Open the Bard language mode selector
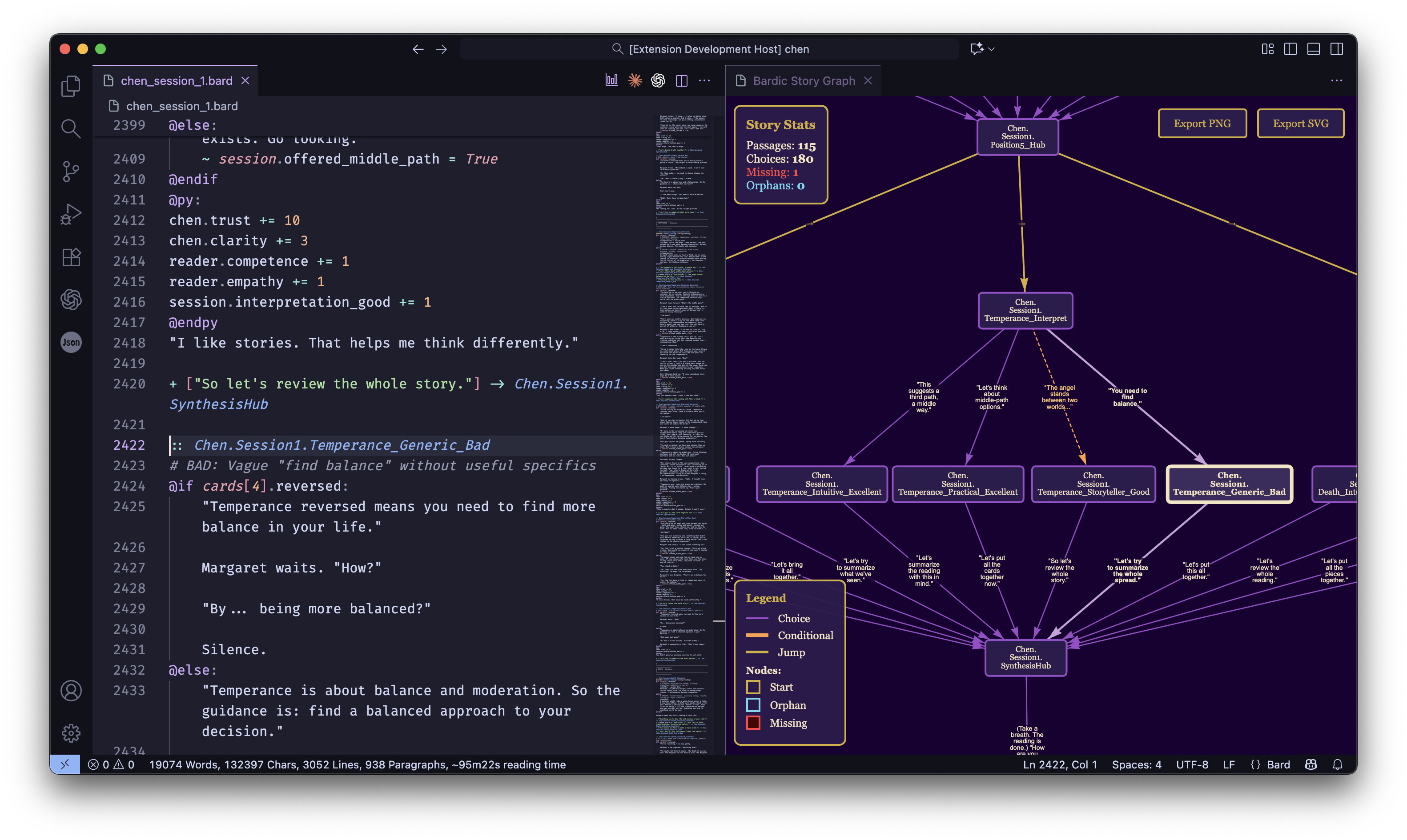1407x840 pixels. pos(1278,764)
